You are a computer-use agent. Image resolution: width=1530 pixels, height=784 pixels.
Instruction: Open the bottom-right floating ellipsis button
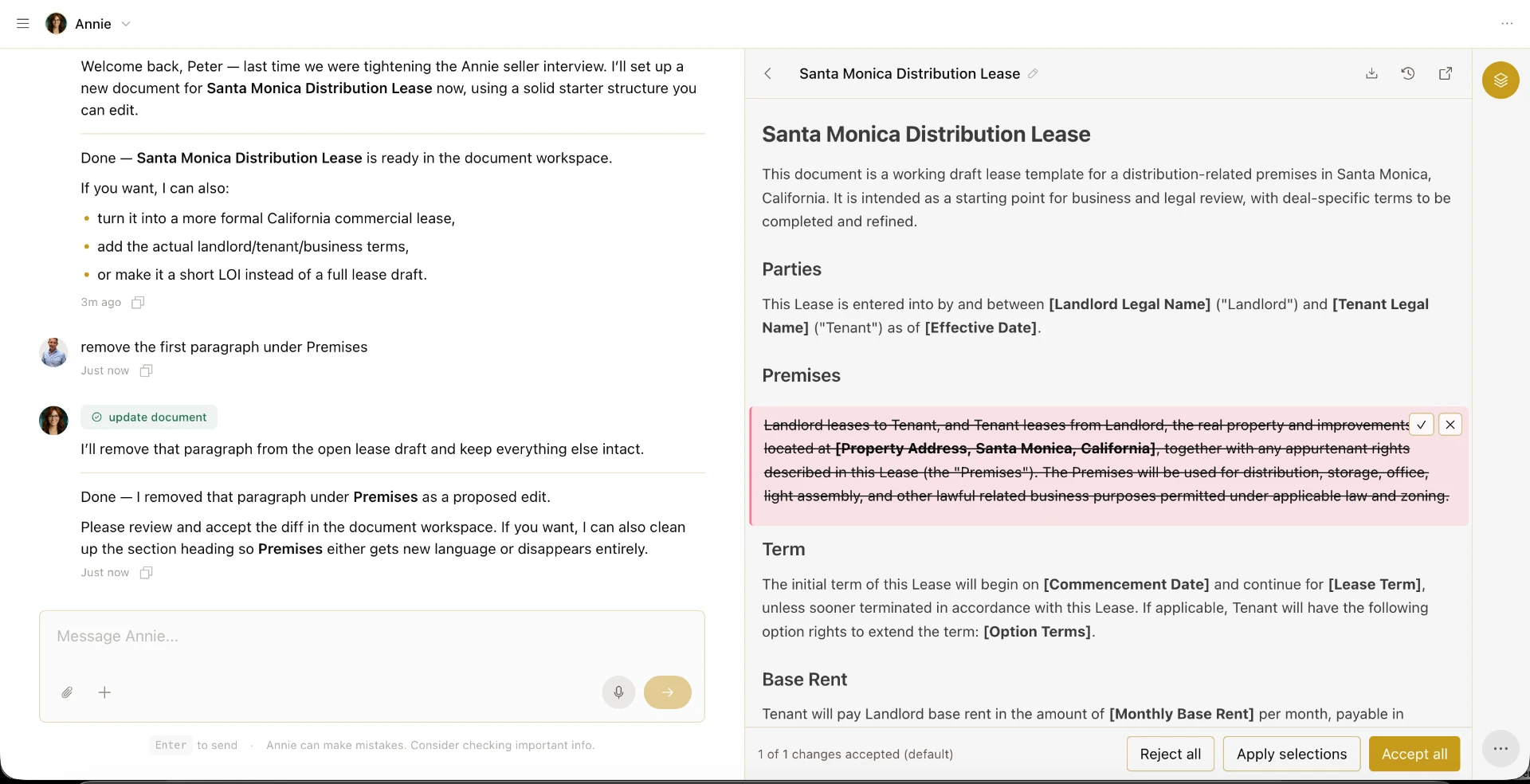tap(1501, 749)
